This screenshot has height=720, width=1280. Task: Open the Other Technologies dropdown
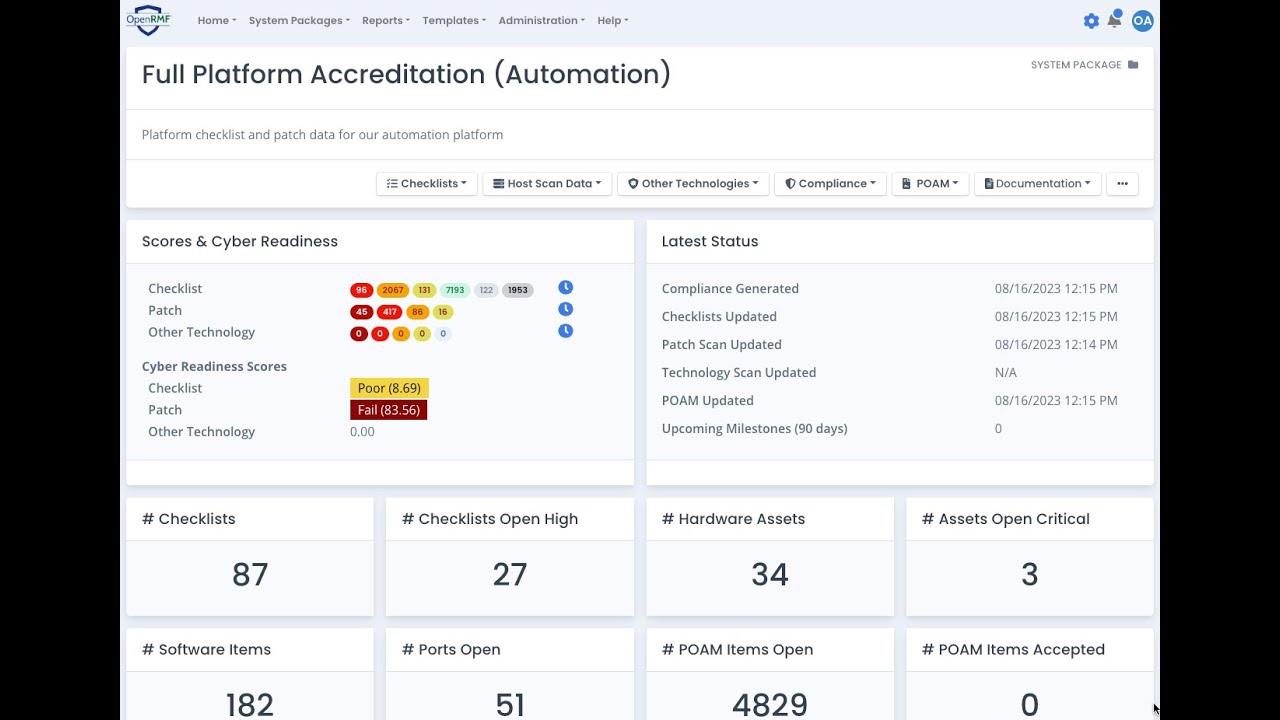coord(693,184)
